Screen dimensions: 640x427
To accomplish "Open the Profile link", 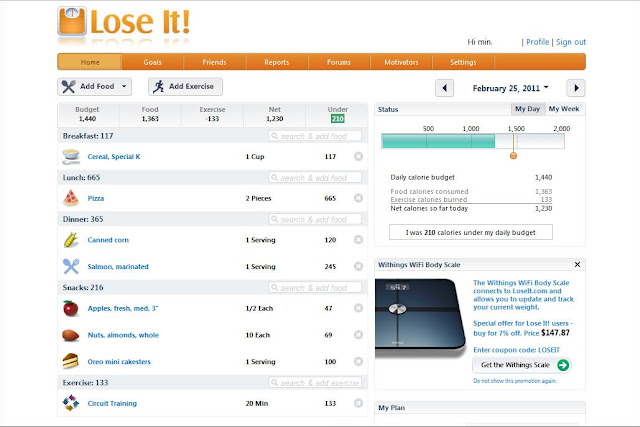I will 538,42.
